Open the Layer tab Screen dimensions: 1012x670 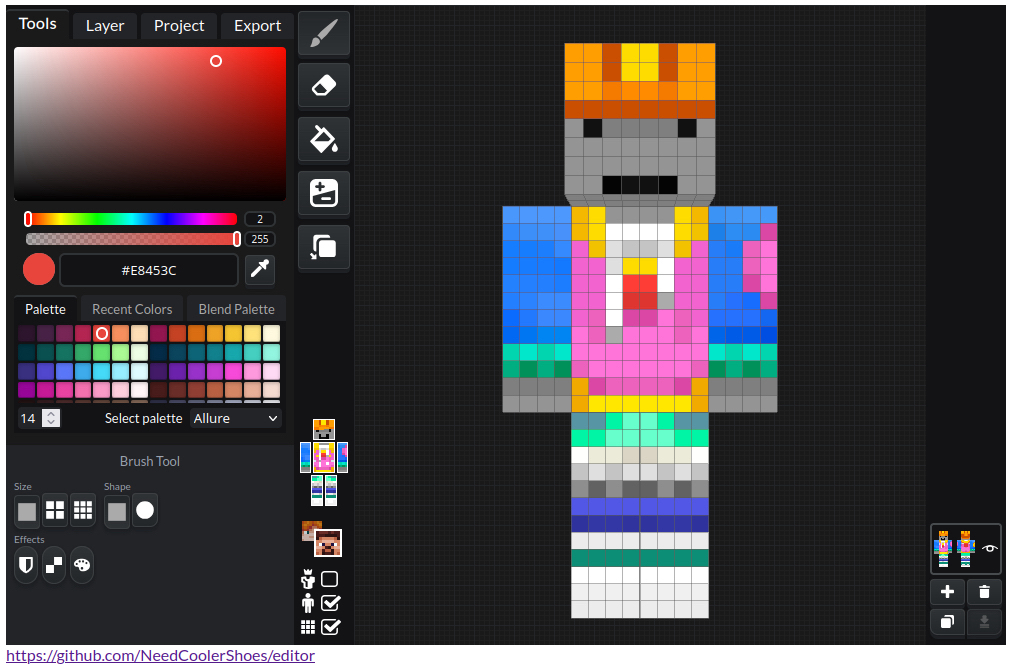[105, 26]
